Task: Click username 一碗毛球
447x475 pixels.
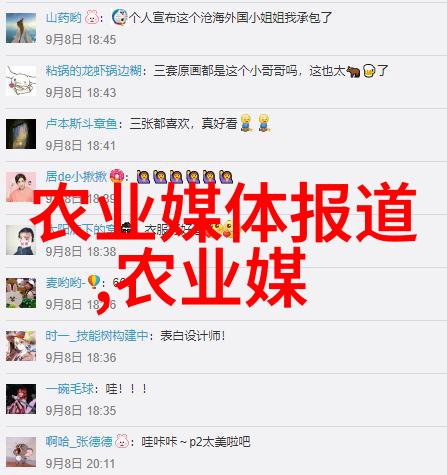Action: pos(70,389)
